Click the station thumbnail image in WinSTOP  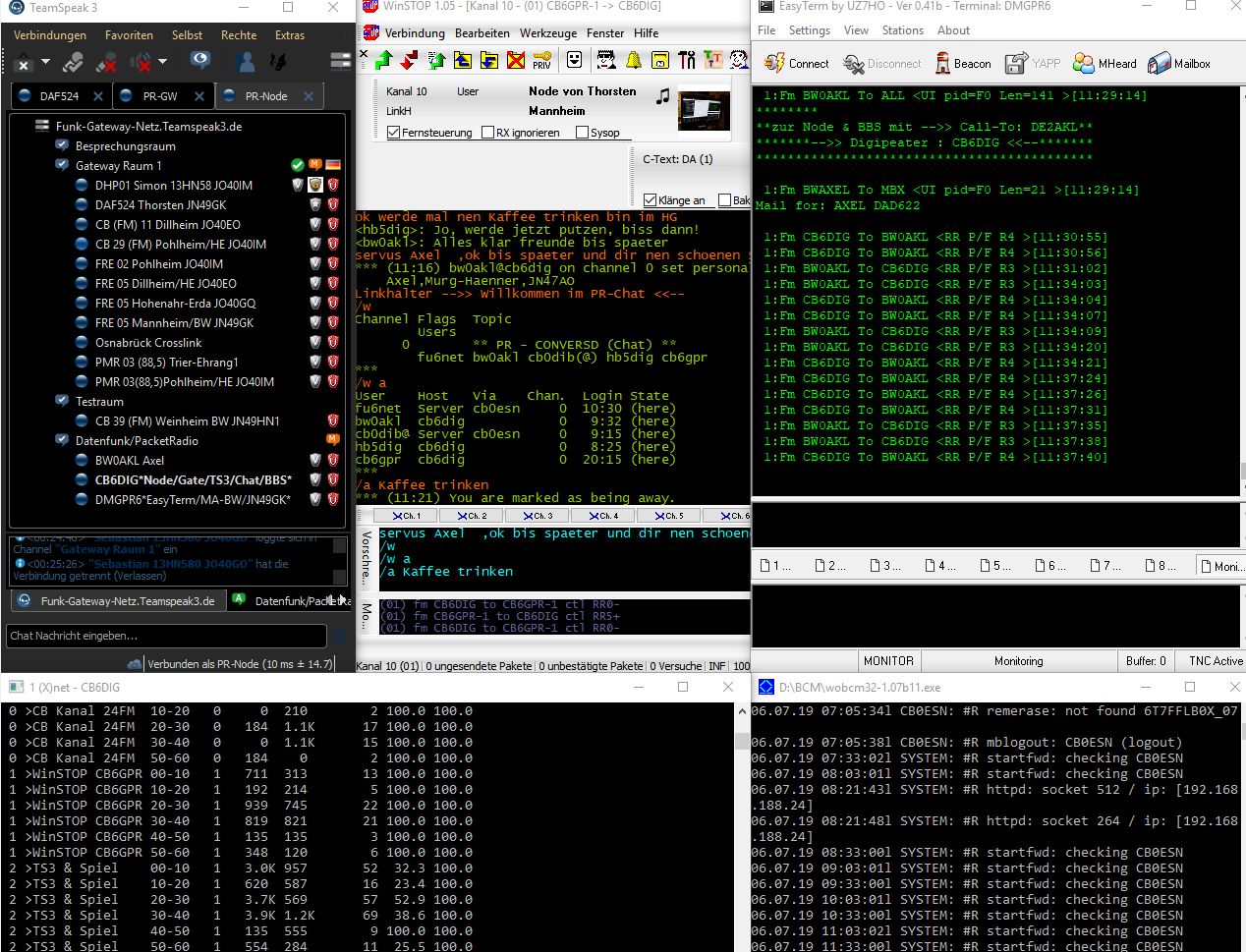coord(704,111)
